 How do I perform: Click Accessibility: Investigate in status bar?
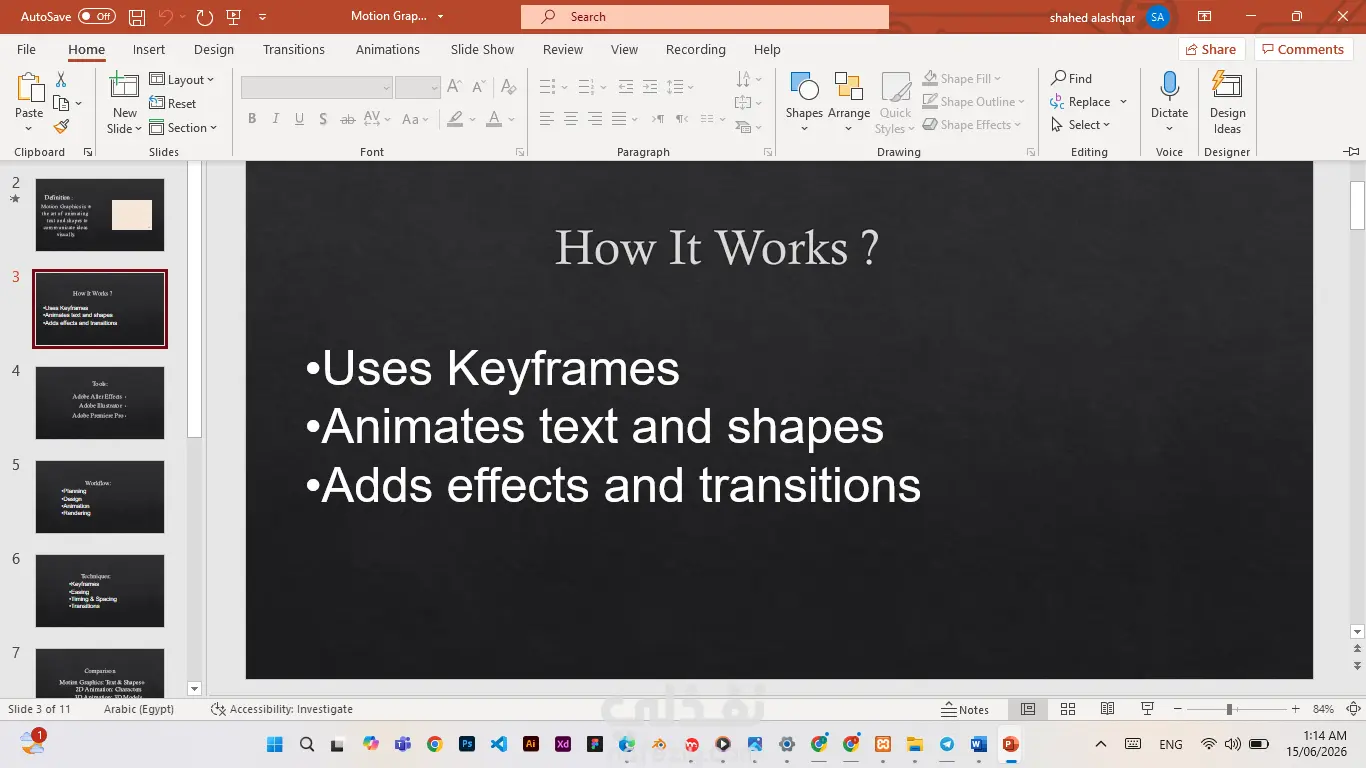pos(281,709)
